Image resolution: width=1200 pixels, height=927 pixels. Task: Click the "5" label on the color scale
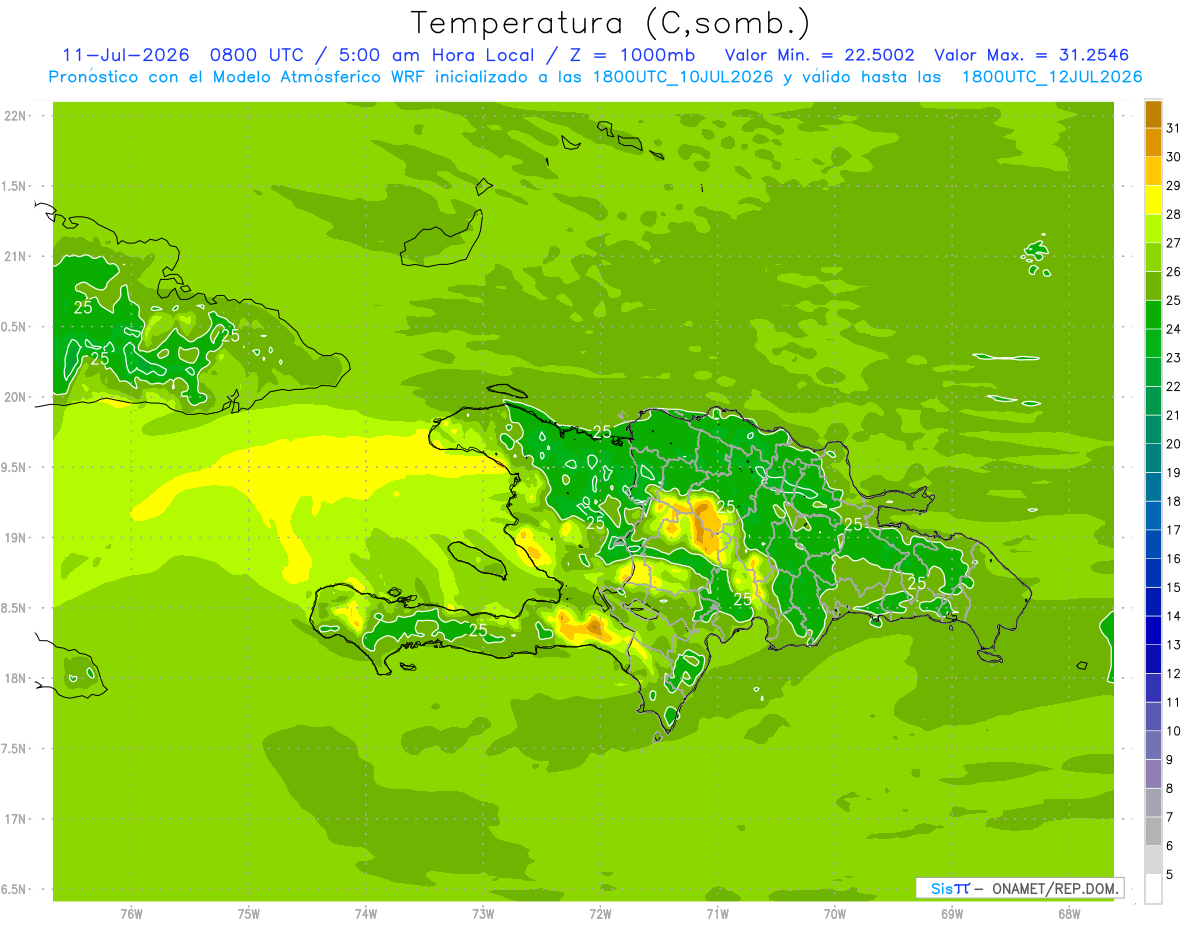[x=1170, y=875]
